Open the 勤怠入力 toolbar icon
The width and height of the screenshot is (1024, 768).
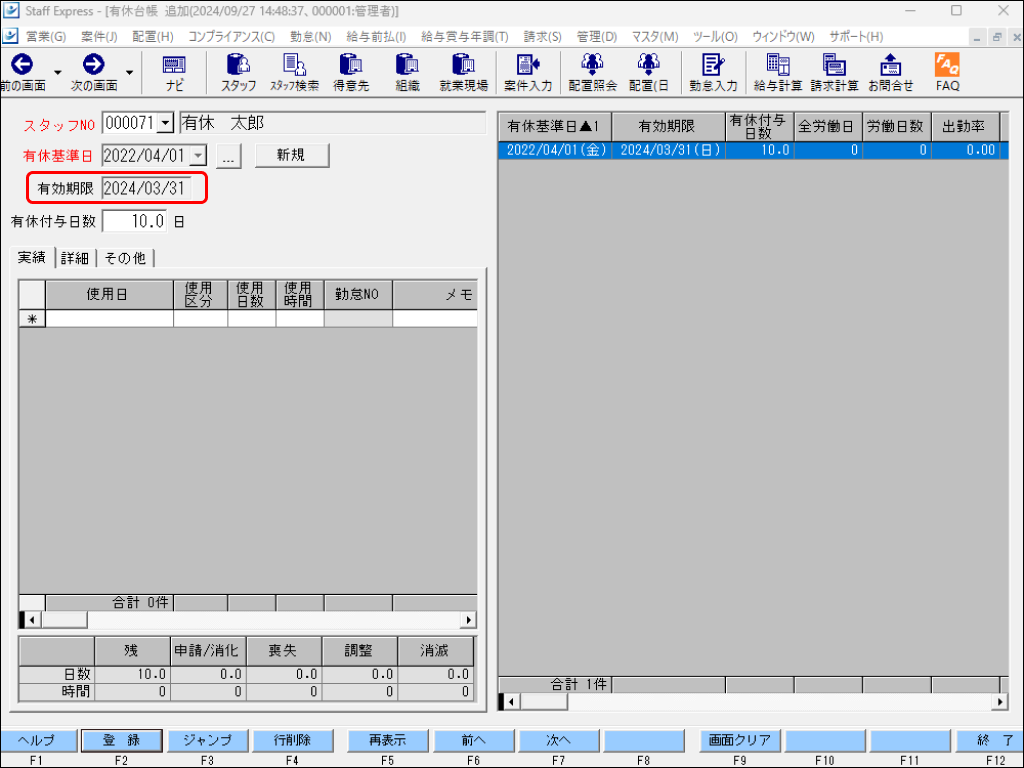click(713, 72)
